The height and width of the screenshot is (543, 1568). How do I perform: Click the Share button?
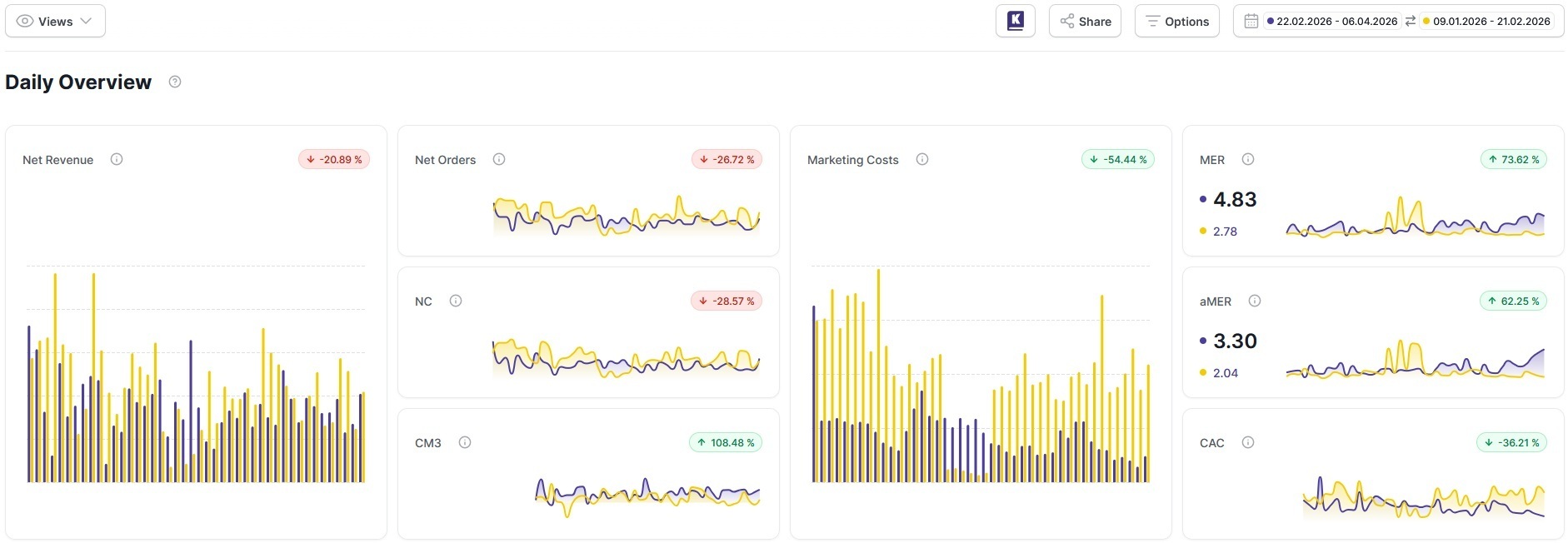pos(1085,21)
